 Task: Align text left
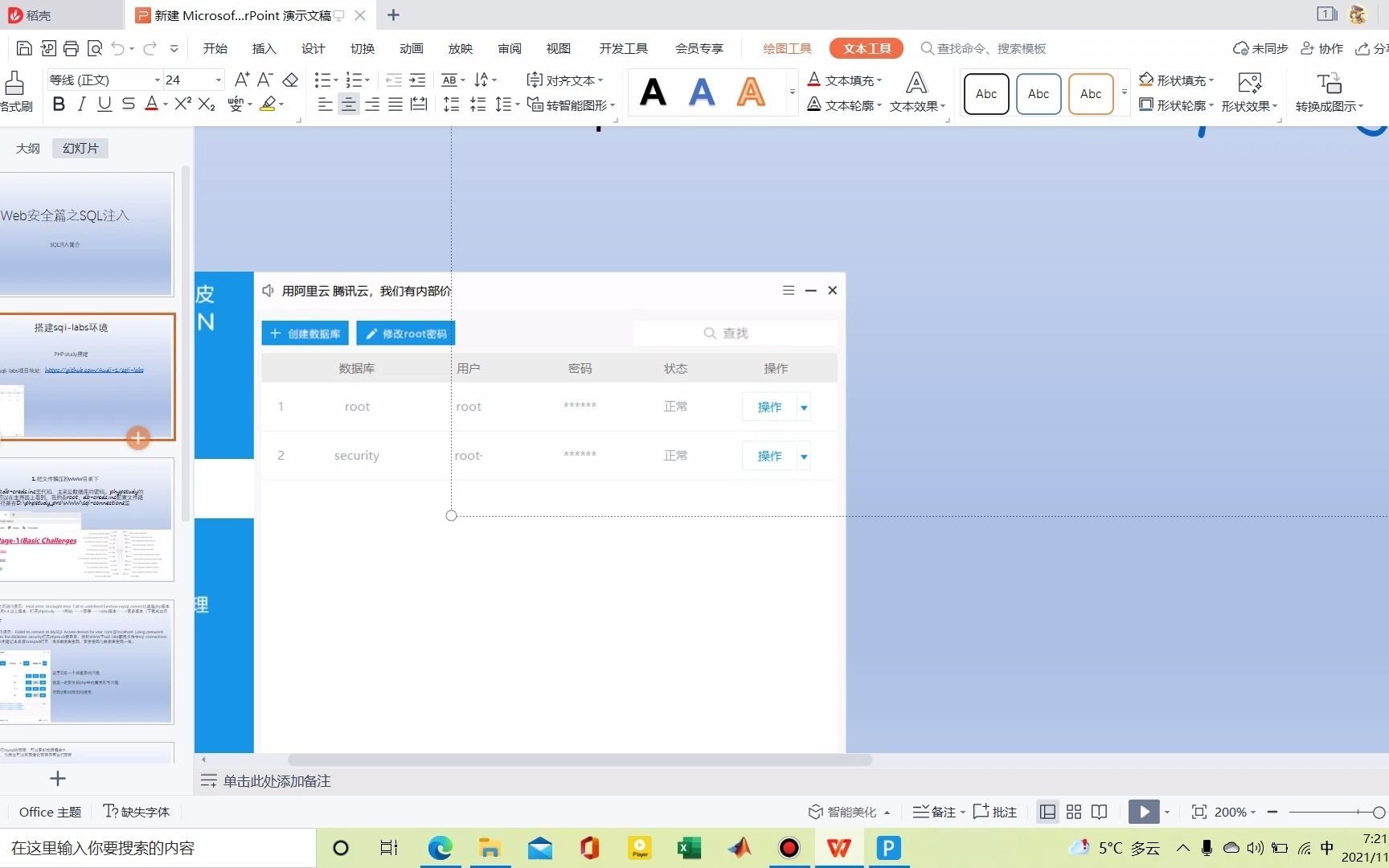325,104
